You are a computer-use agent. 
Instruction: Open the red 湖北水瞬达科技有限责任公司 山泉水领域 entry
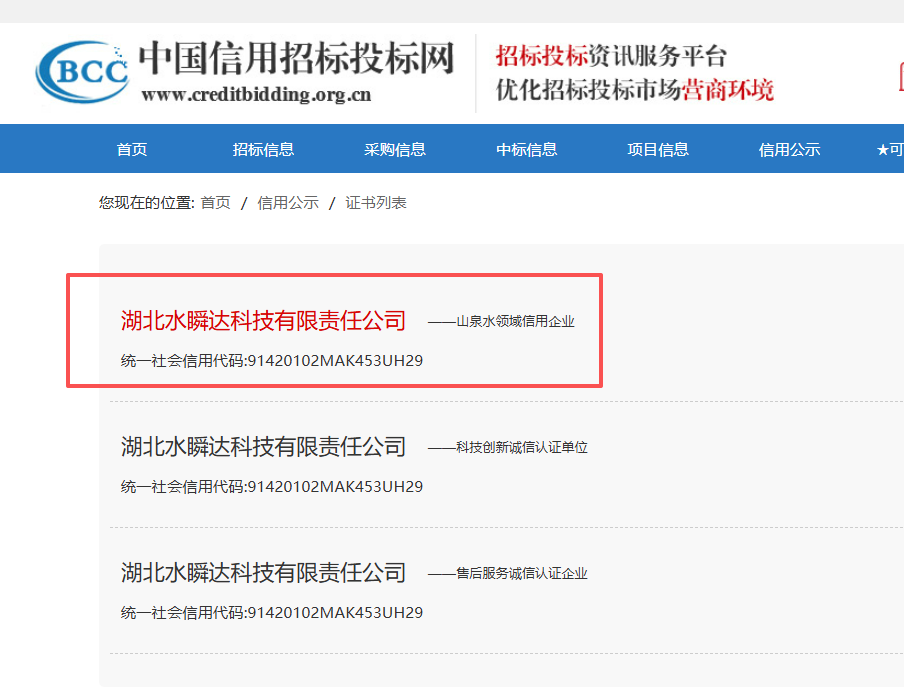tap(263, 321)
